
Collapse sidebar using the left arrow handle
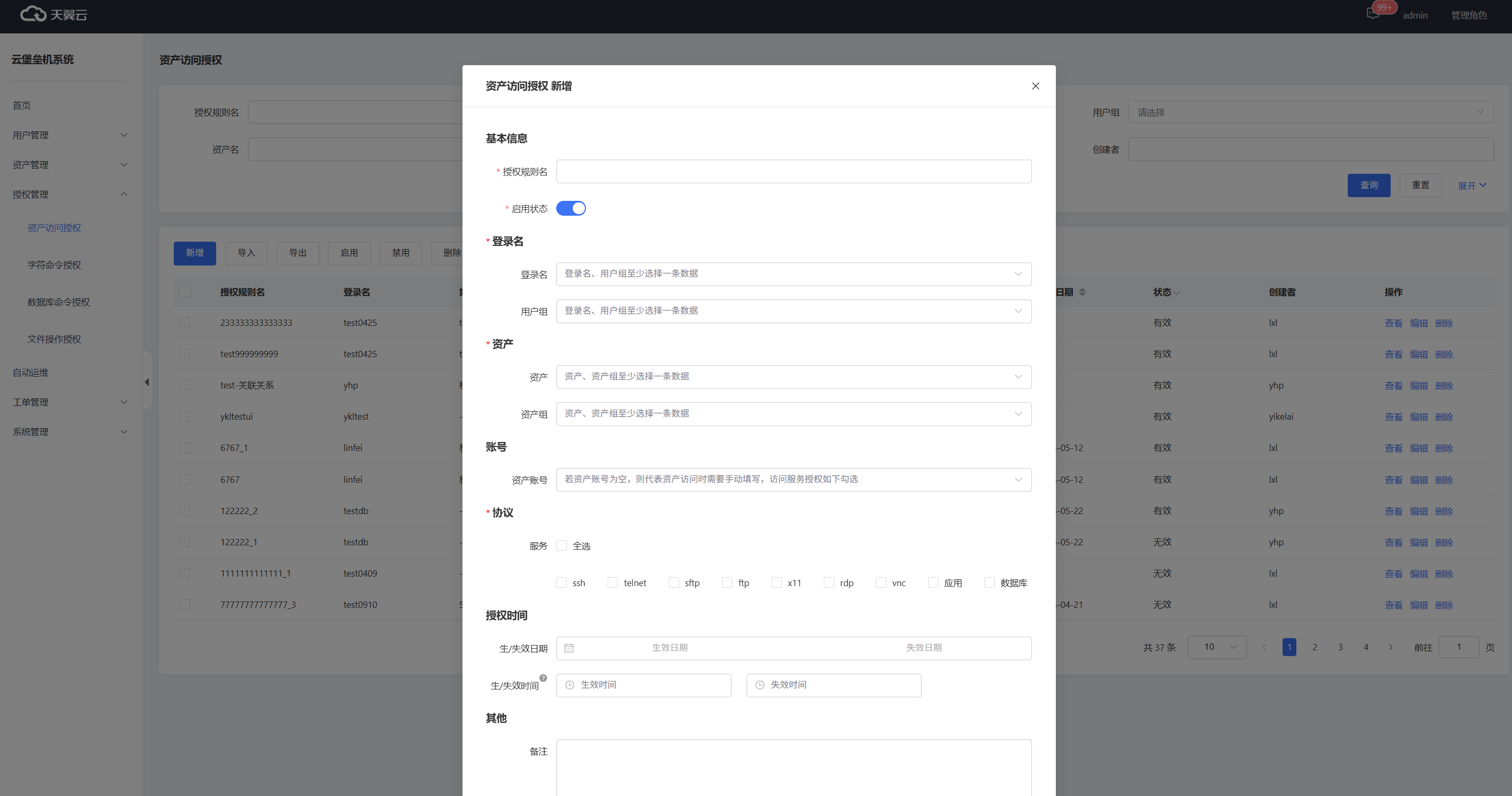[x=147, y=382]
